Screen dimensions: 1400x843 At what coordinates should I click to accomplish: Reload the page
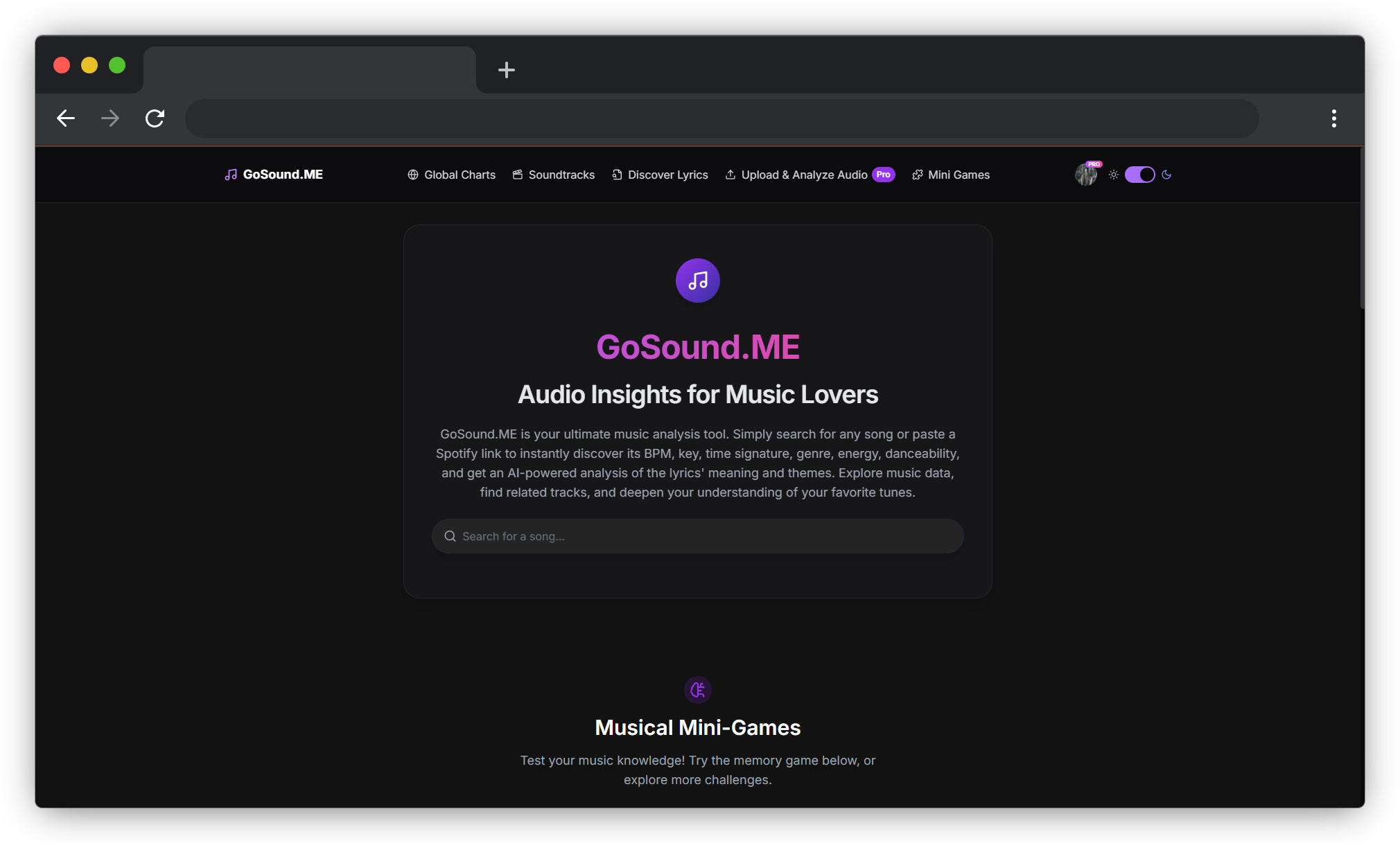155,118
